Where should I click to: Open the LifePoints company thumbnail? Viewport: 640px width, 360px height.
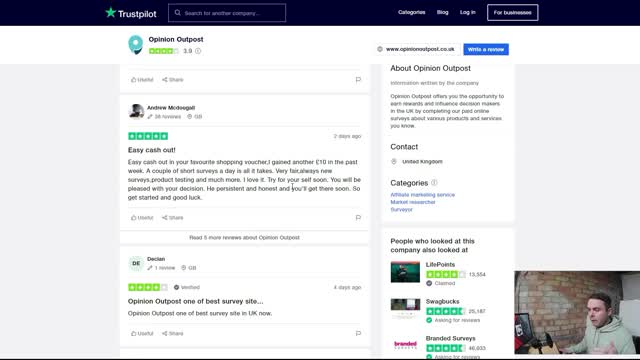[x=405, y=272]
